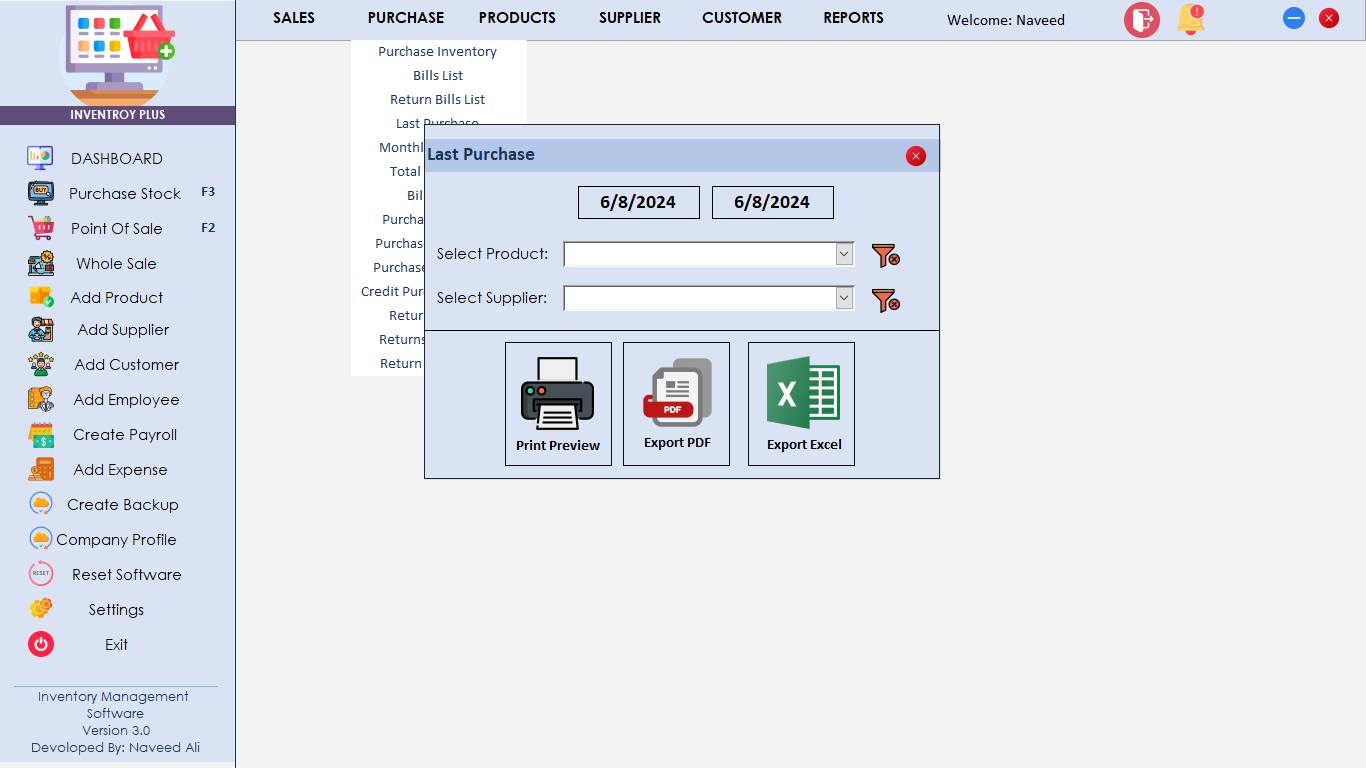
Task: Open the notification bell alerts
Action: click(1190, 19)
